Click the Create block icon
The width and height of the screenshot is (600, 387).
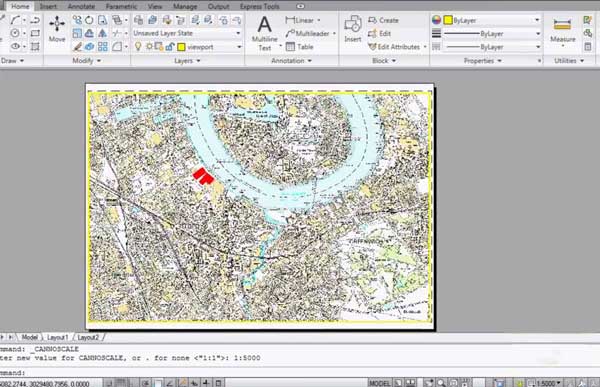[x=383, y=20]
